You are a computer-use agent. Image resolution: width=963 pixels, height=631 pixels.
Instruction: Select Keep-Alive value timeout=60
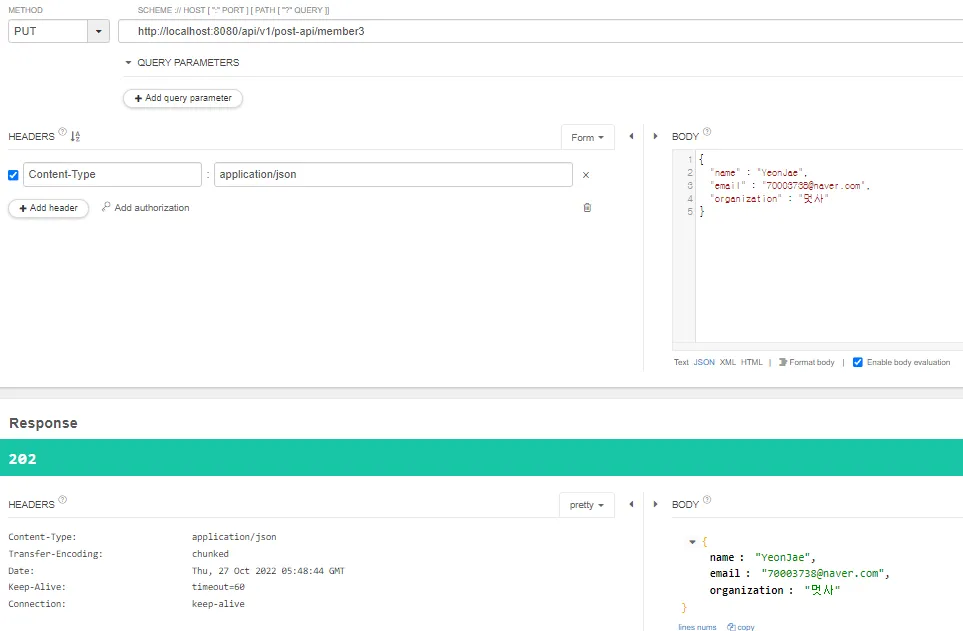coord(218,587)
